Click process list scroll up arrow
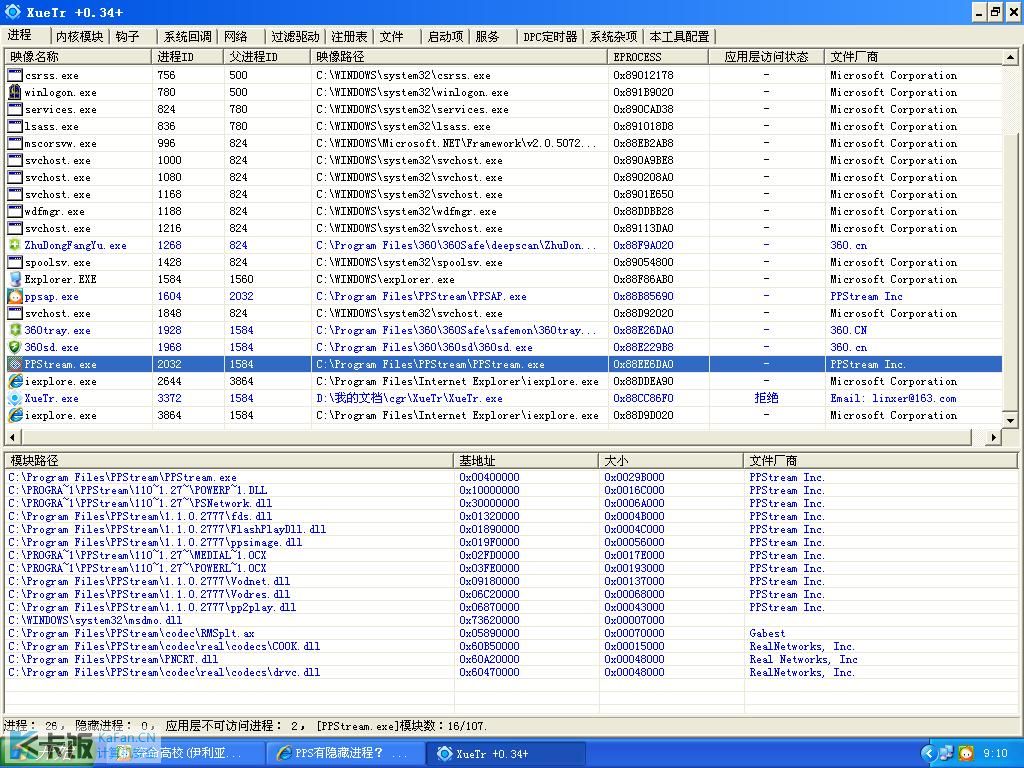The height and width of the screenshot is (768, 1024). pos(1010,57)
